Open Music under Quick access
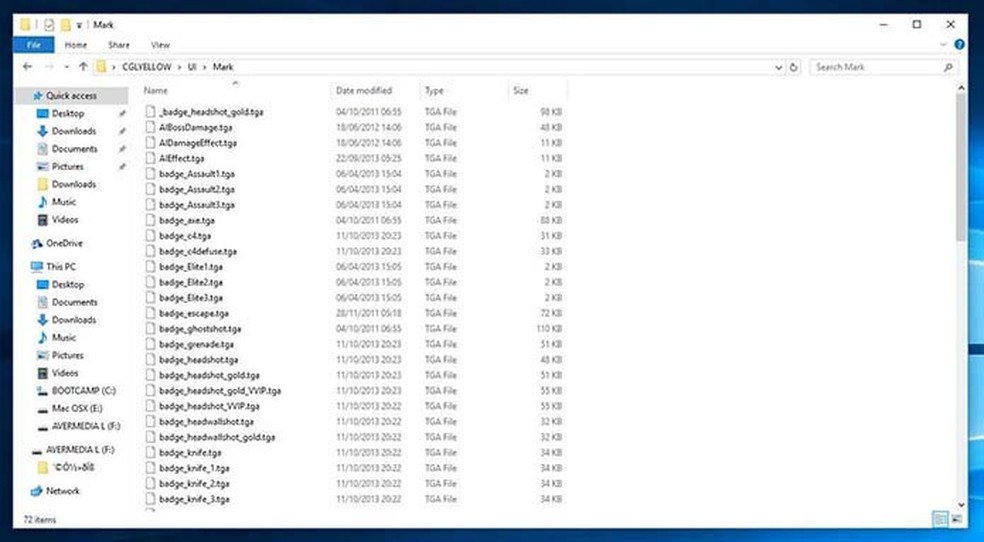The height and width of the screenshot is (542, 984). point(63,202)
